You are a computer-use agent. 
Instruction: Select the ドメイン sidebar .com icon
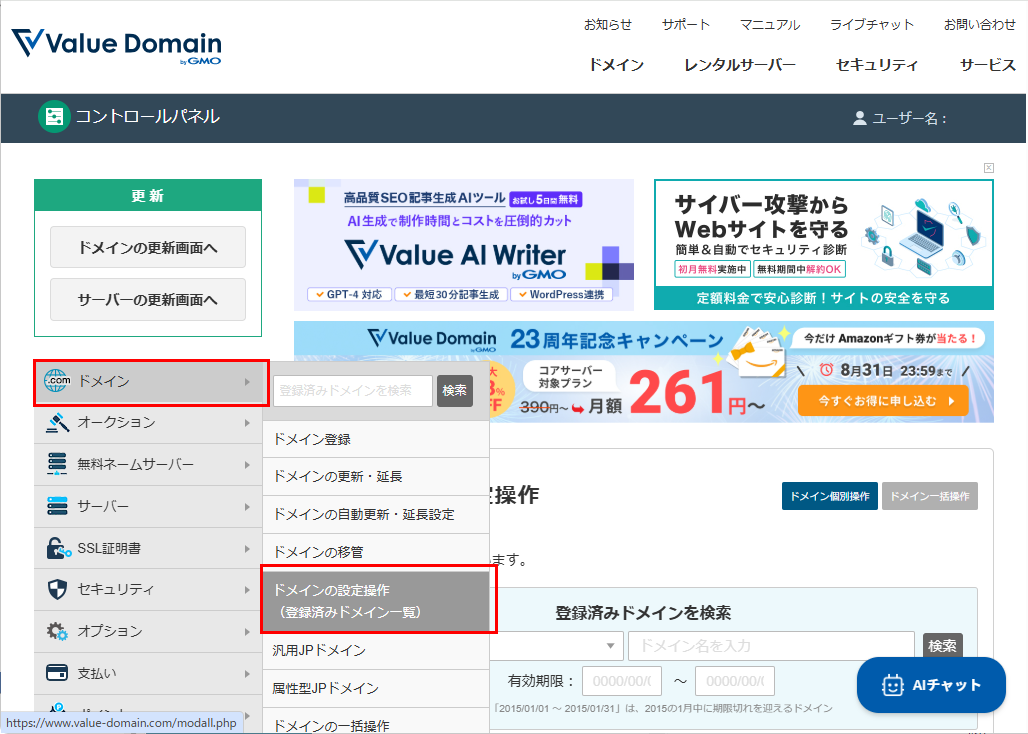pos(57,381)
